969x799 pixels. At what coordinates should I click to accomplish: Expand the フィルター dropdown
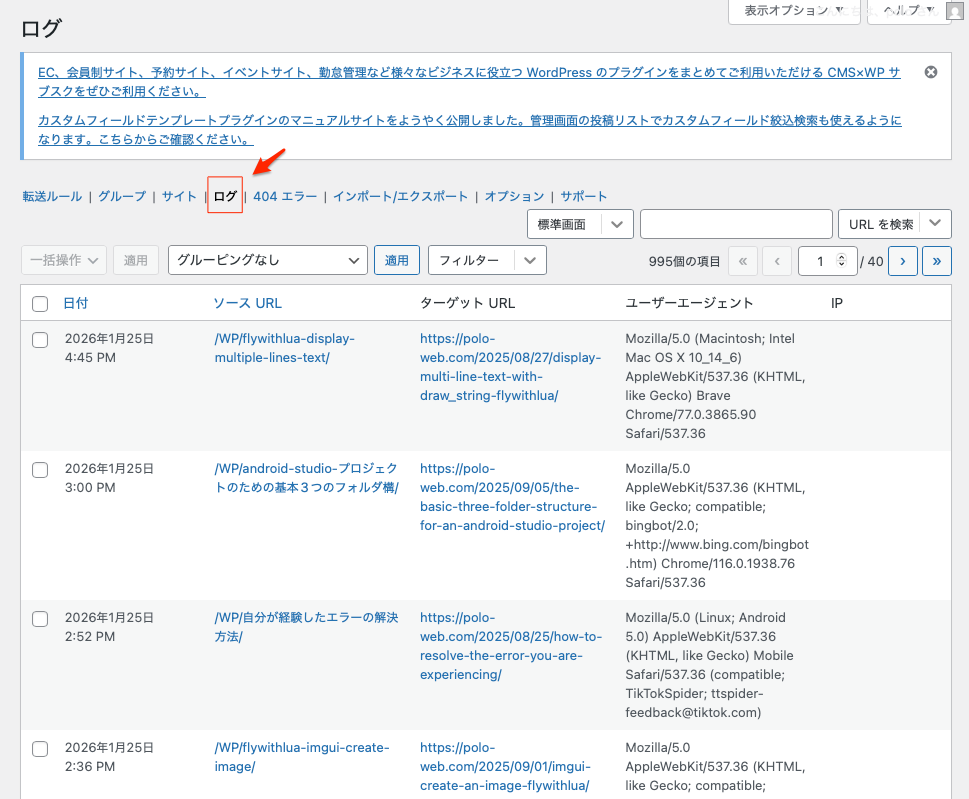pos(486,260)
